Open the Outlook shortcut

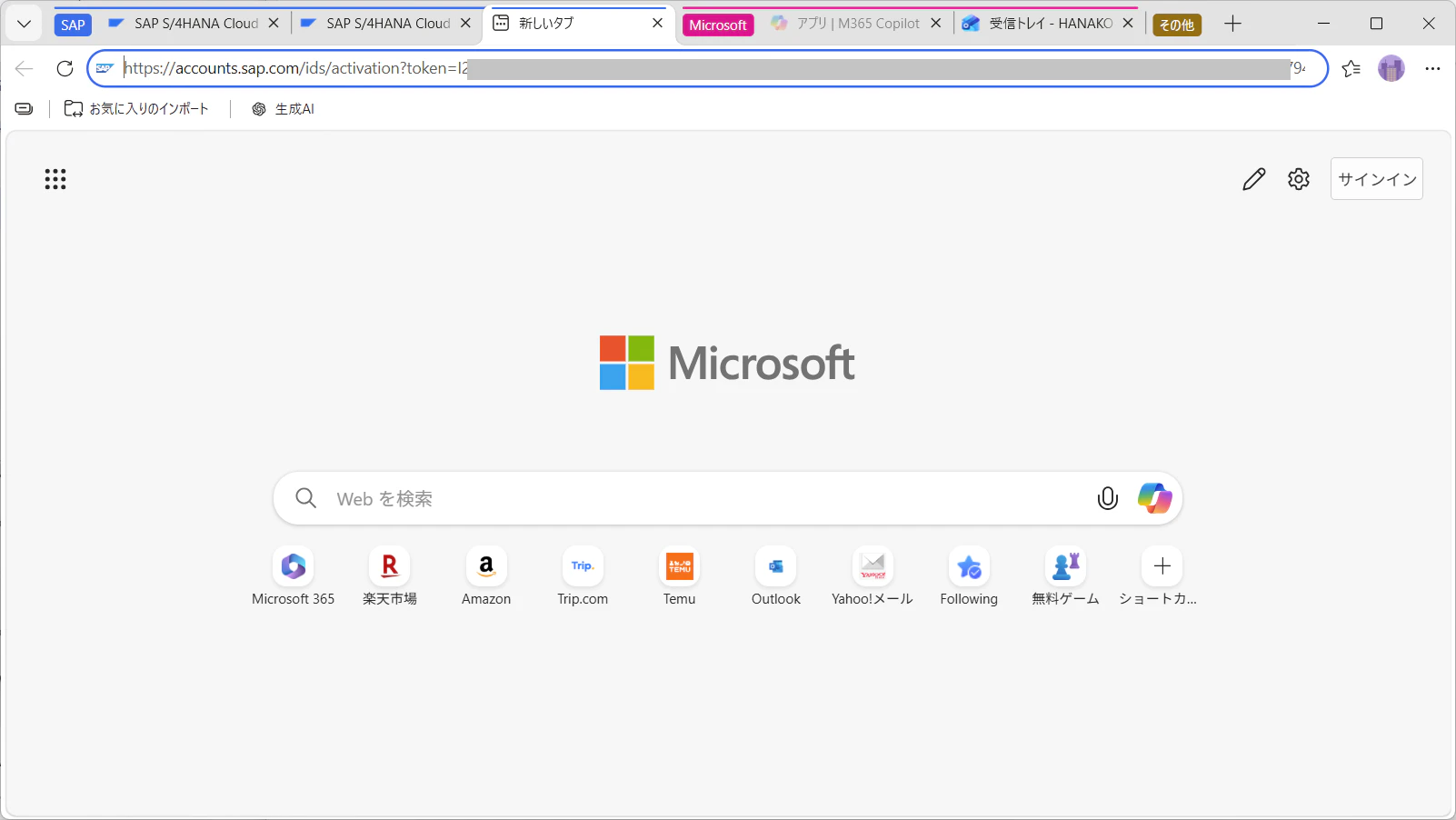[776, 577]
